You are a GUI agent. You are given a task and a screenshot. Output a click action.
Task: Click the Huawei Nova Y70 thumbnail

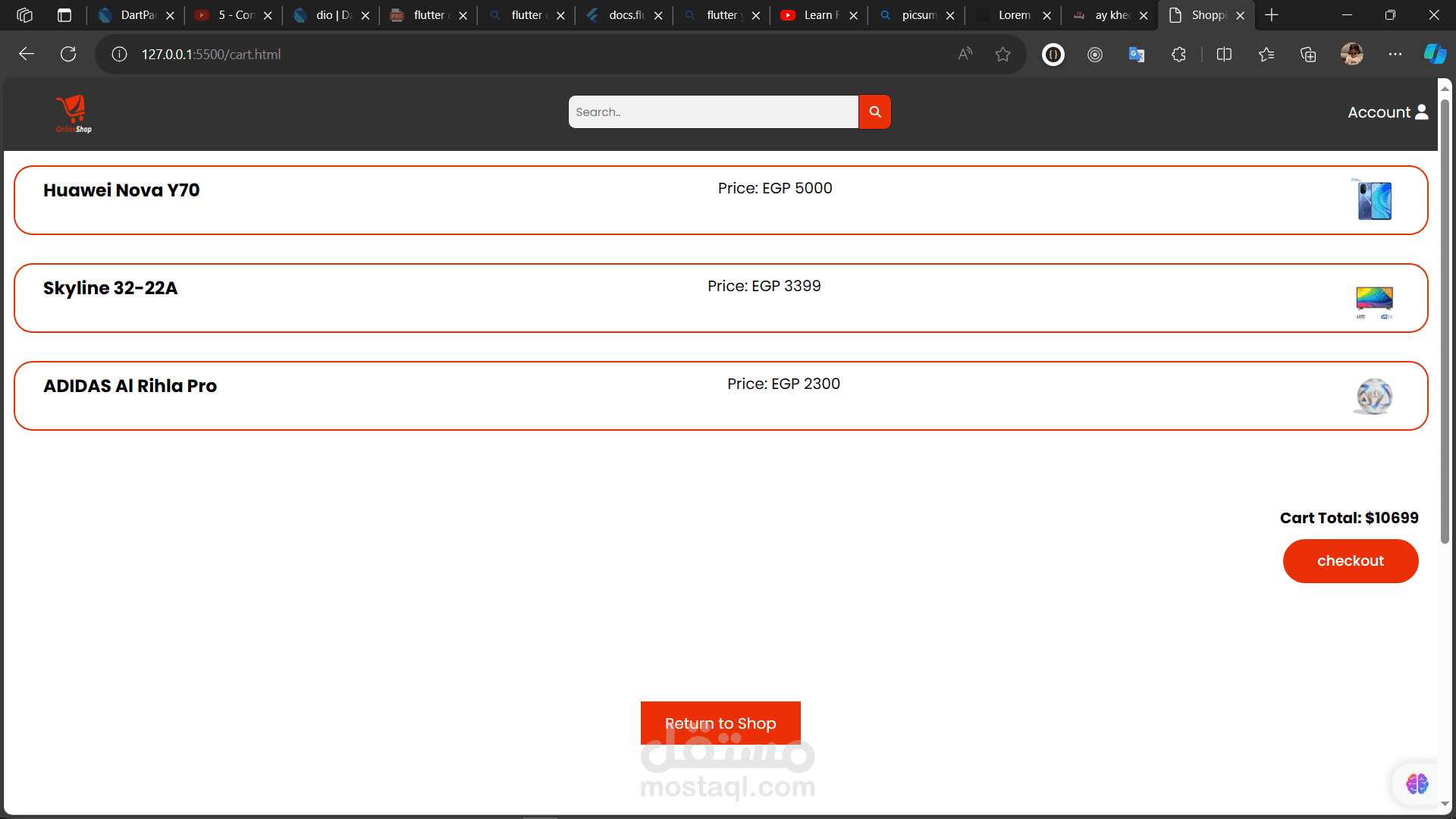coord(1374,200)
